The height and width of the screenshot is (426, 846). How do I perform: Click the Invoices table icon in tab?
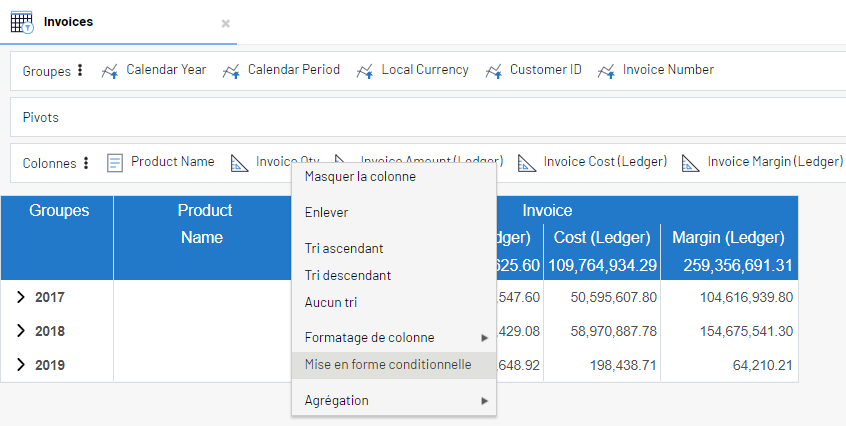click(21, 23)
